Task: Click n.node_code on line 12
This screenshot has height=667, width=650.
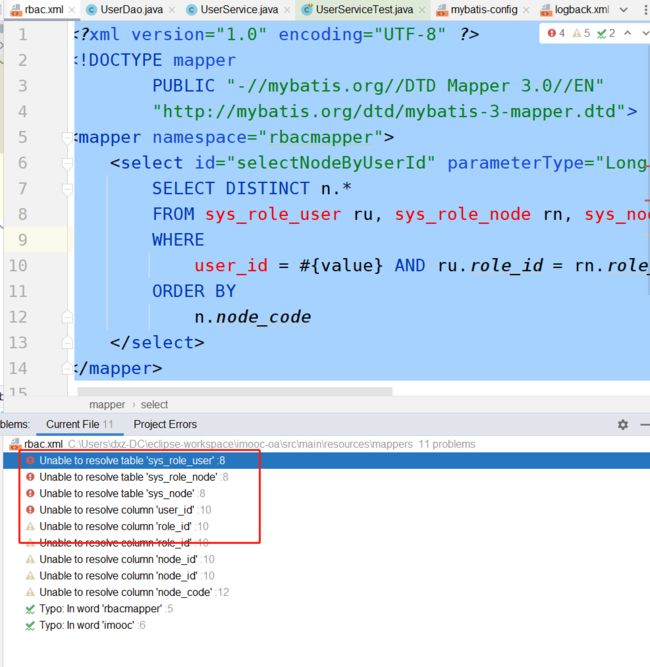Action: pos(253,317)
